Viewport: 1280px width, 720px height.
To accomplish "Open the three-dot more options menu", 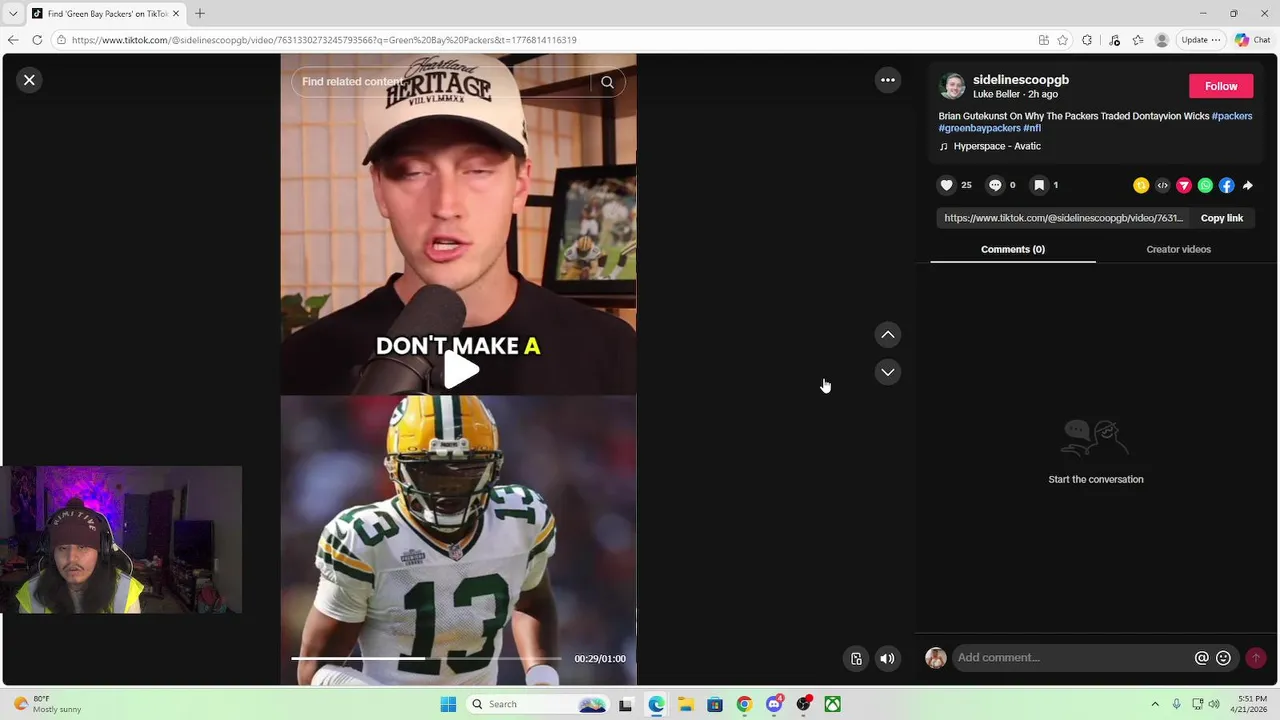I will [x=887, y=80].
